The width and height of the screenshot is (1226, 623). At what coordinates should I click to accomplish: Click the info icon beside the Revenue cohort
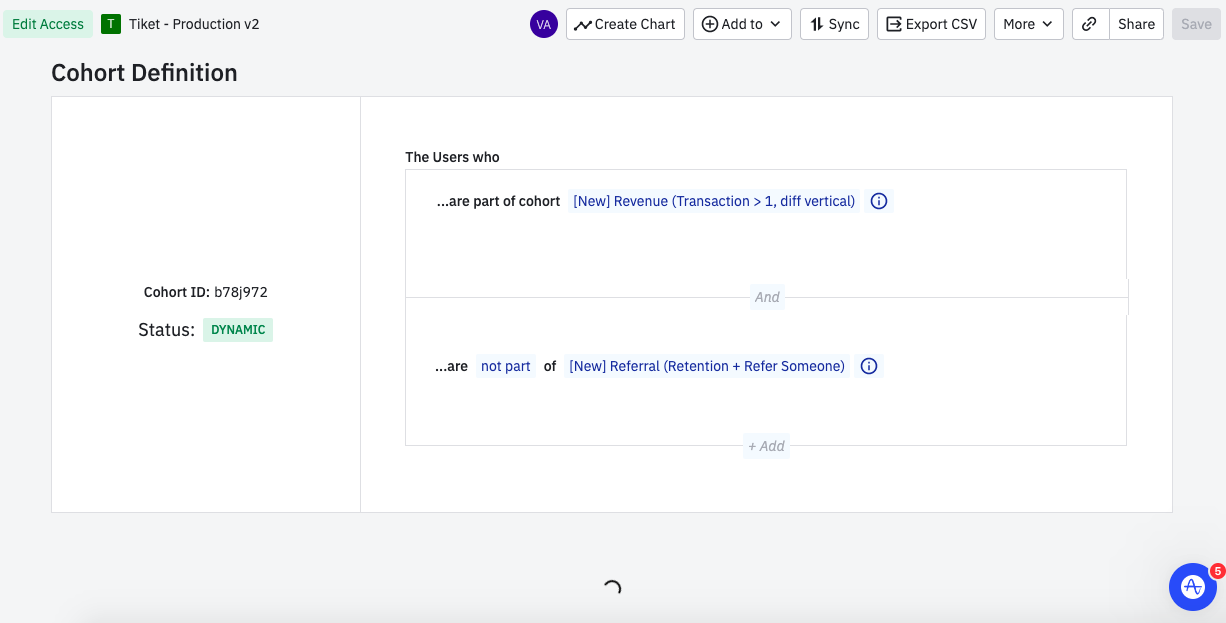(879, 201)
